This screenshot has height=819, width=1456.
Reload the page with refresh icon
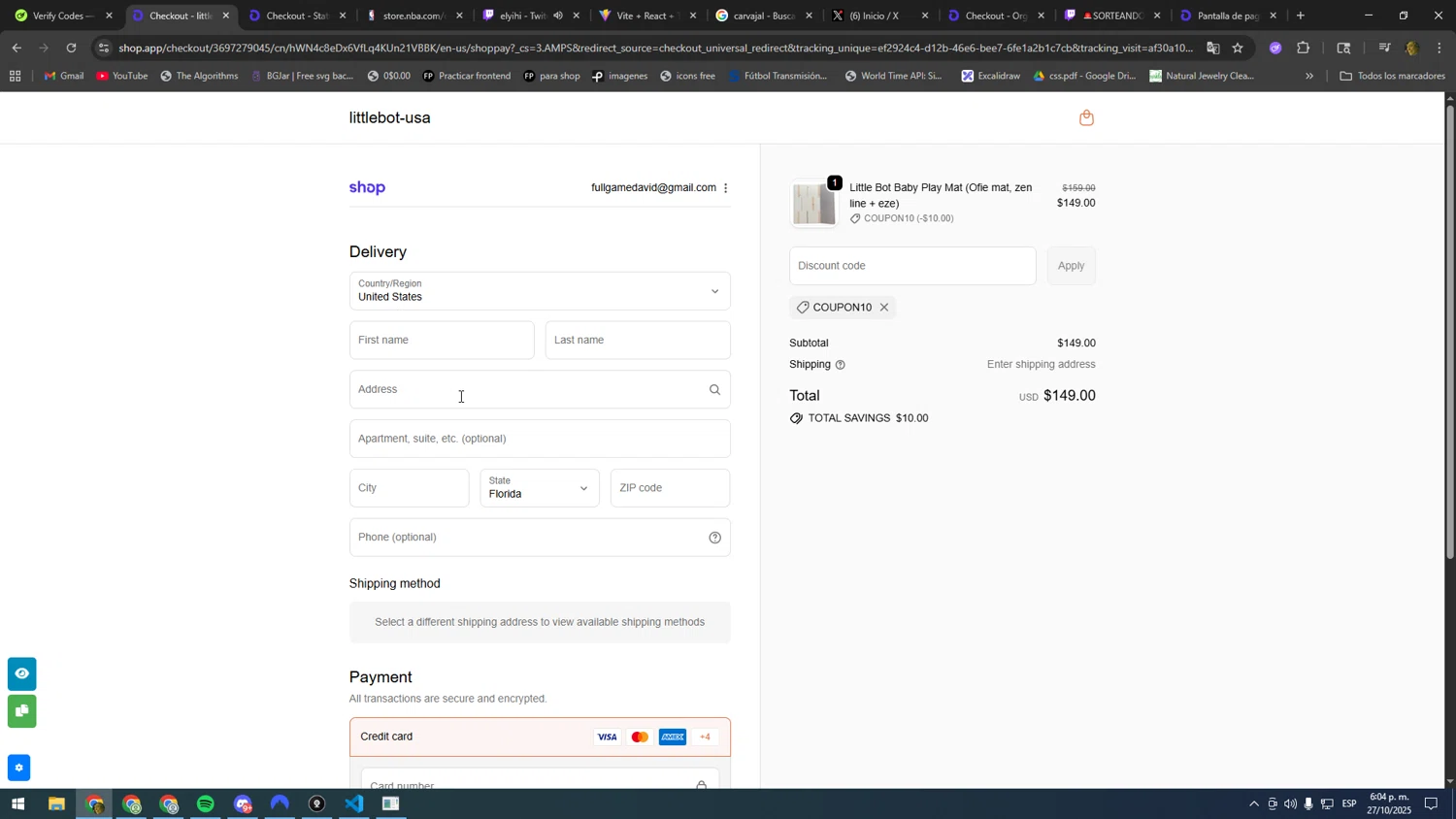pyautogui.click(x=71, y=48)
